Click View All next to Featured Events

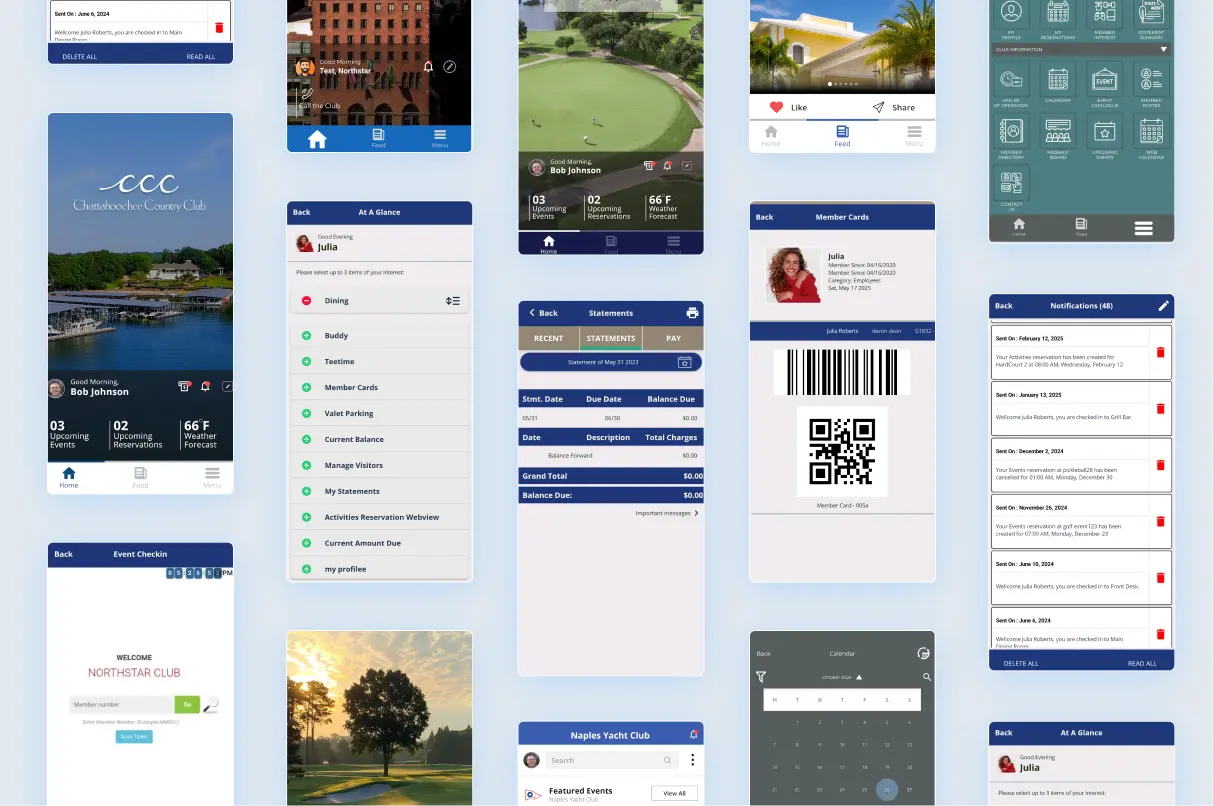(674, 792)
